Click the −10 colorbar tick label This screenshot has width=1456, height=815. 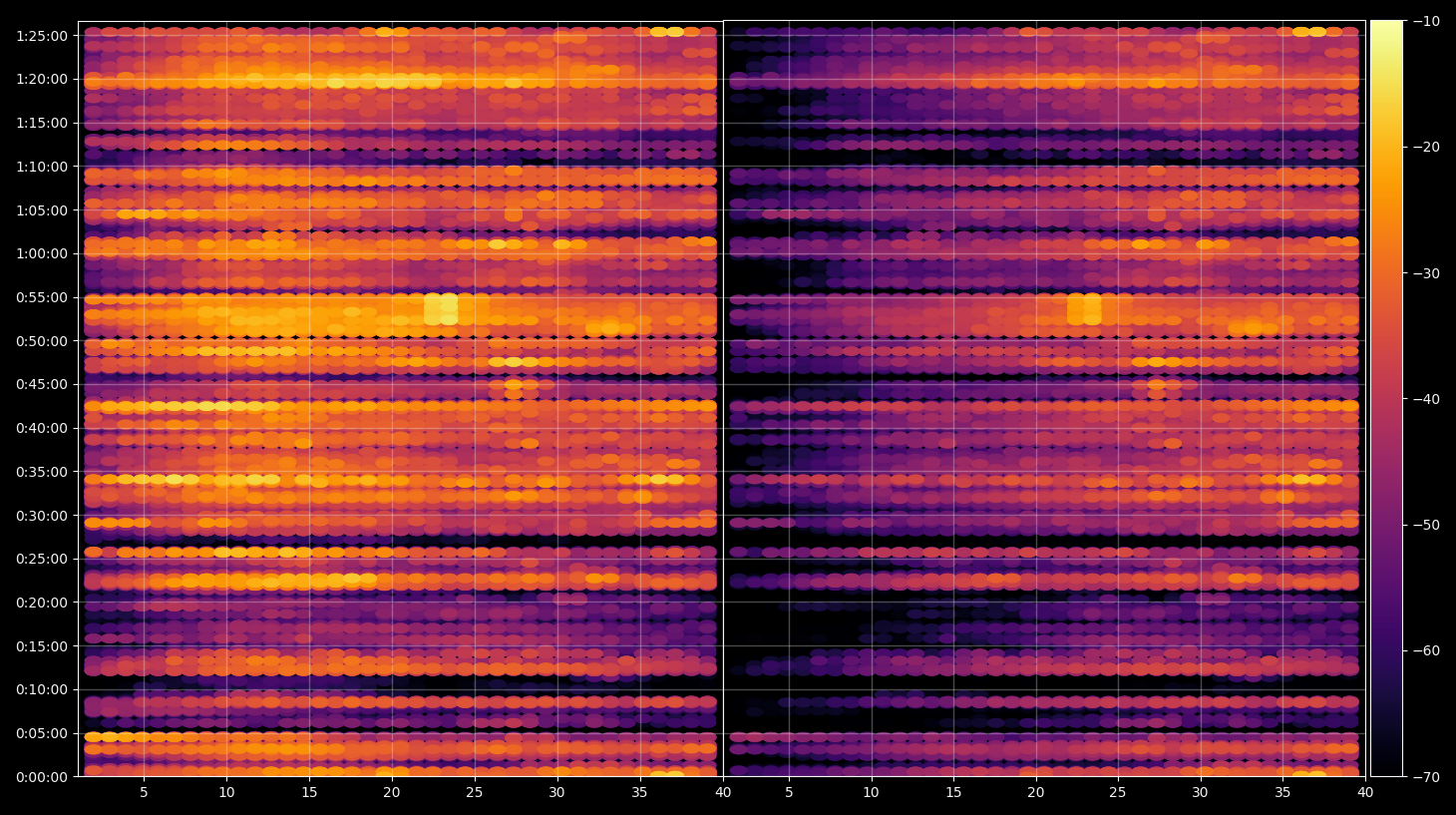point(1426,21)
